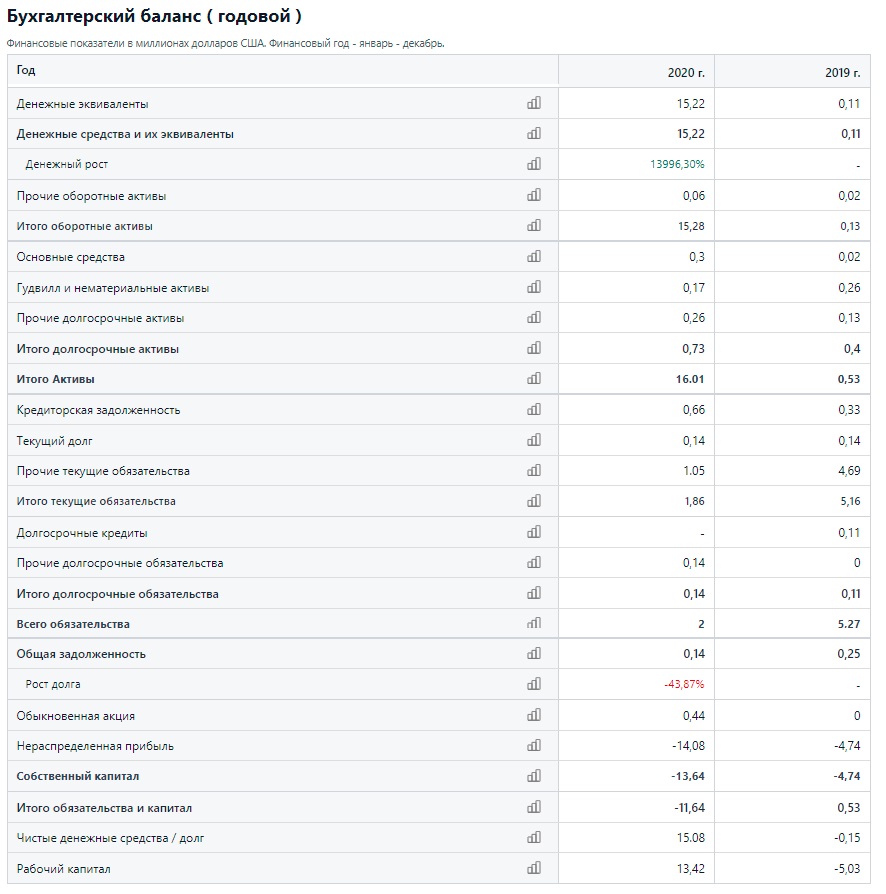The image size is (886, 894).
Task: Click chart icon for Гудвилл и нематериальные активы
Action: pos(534,287)
